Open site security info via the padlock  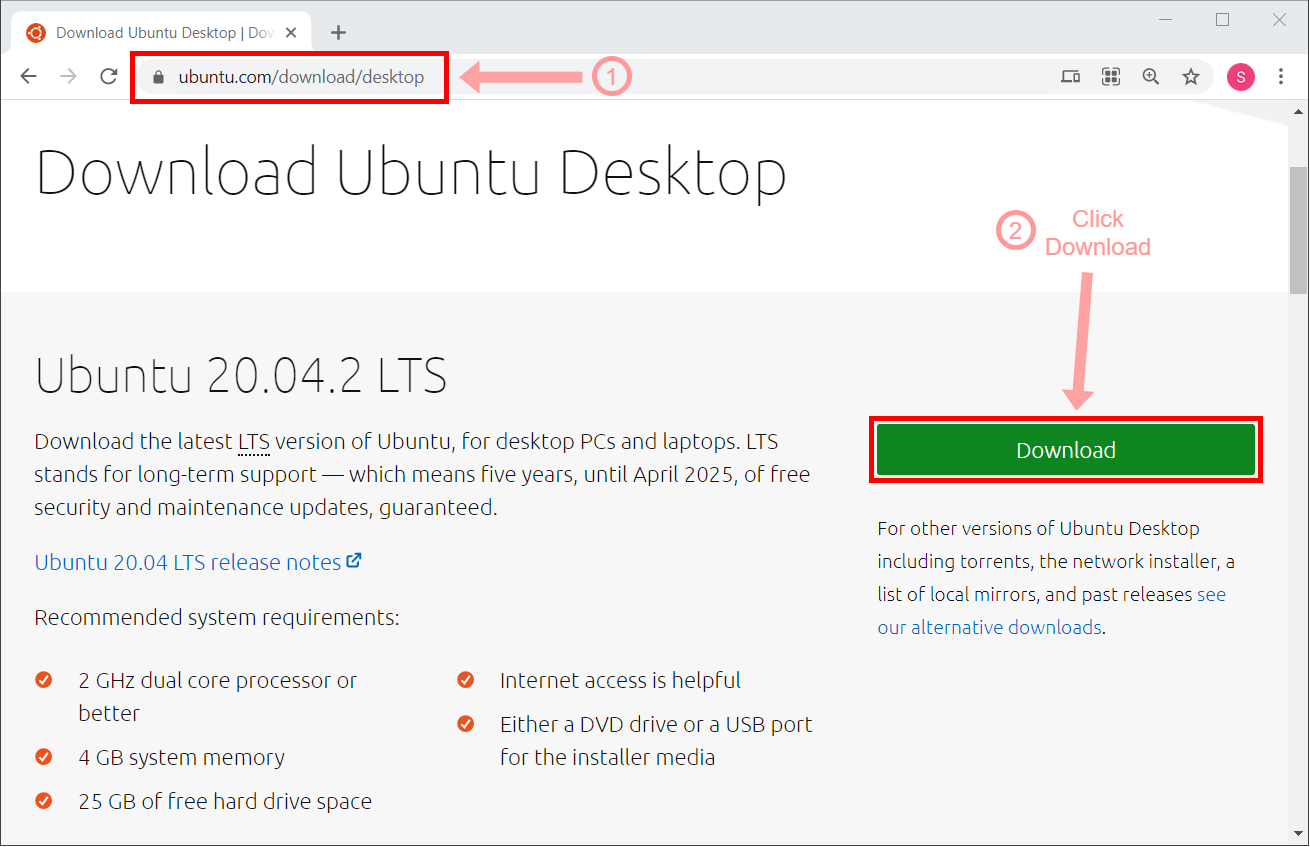coord(158,76)
